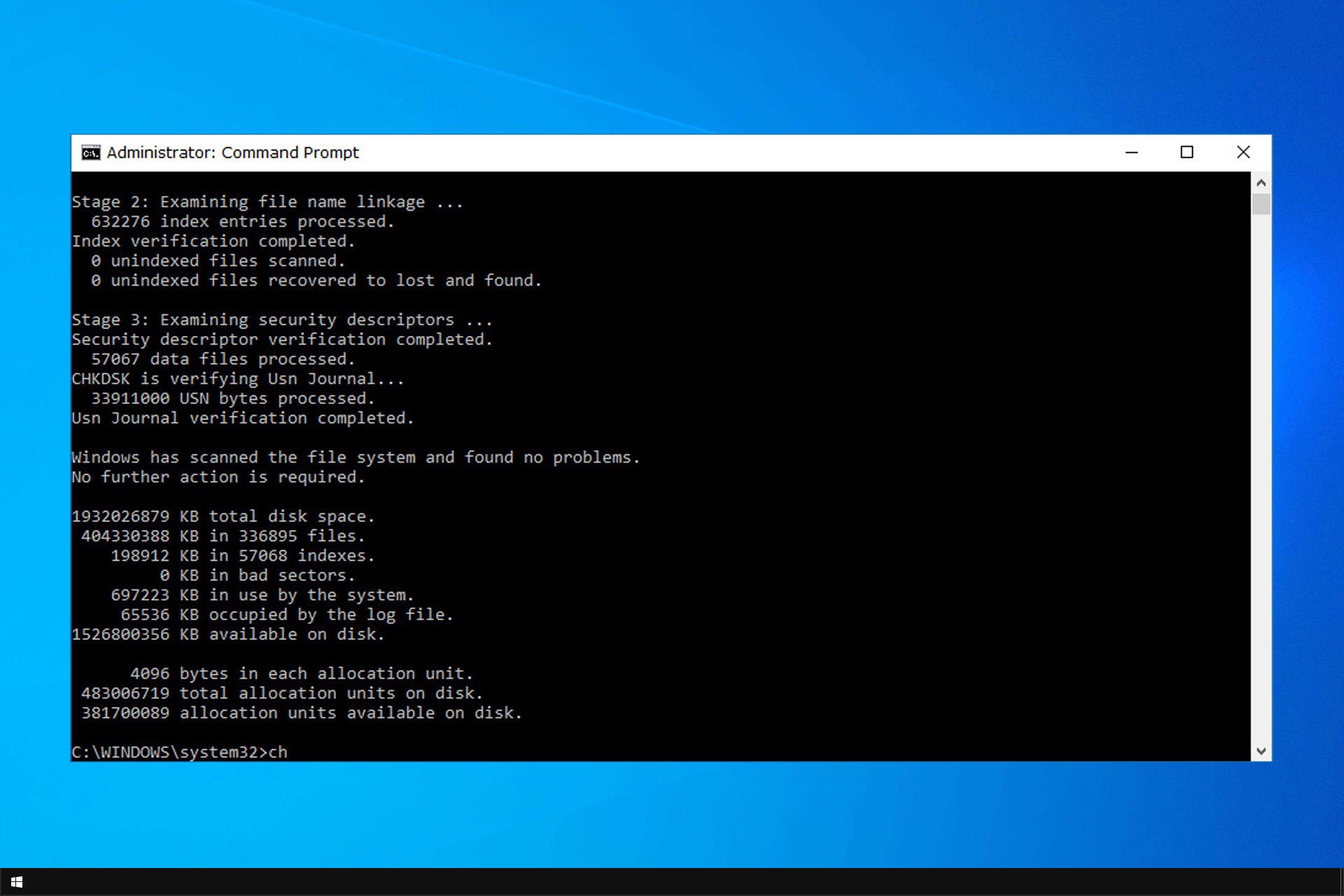Image resolution: width=1344 pixels, height=896 pixels.
Task: Click '483006719 total allocation units on disk.' line
Action: click(x=282, y=692)
